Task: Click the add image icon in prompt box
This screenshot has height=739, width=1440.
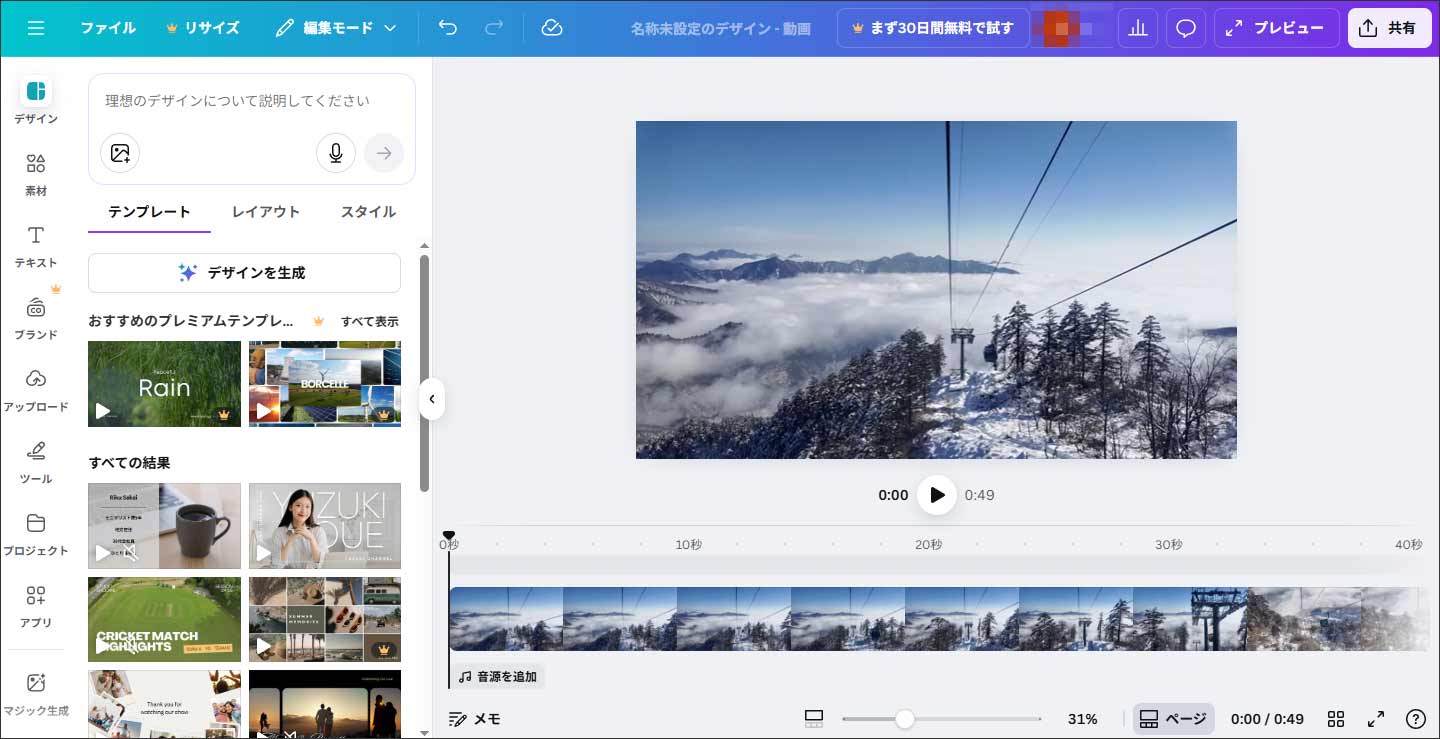Action: coord(120,153)
